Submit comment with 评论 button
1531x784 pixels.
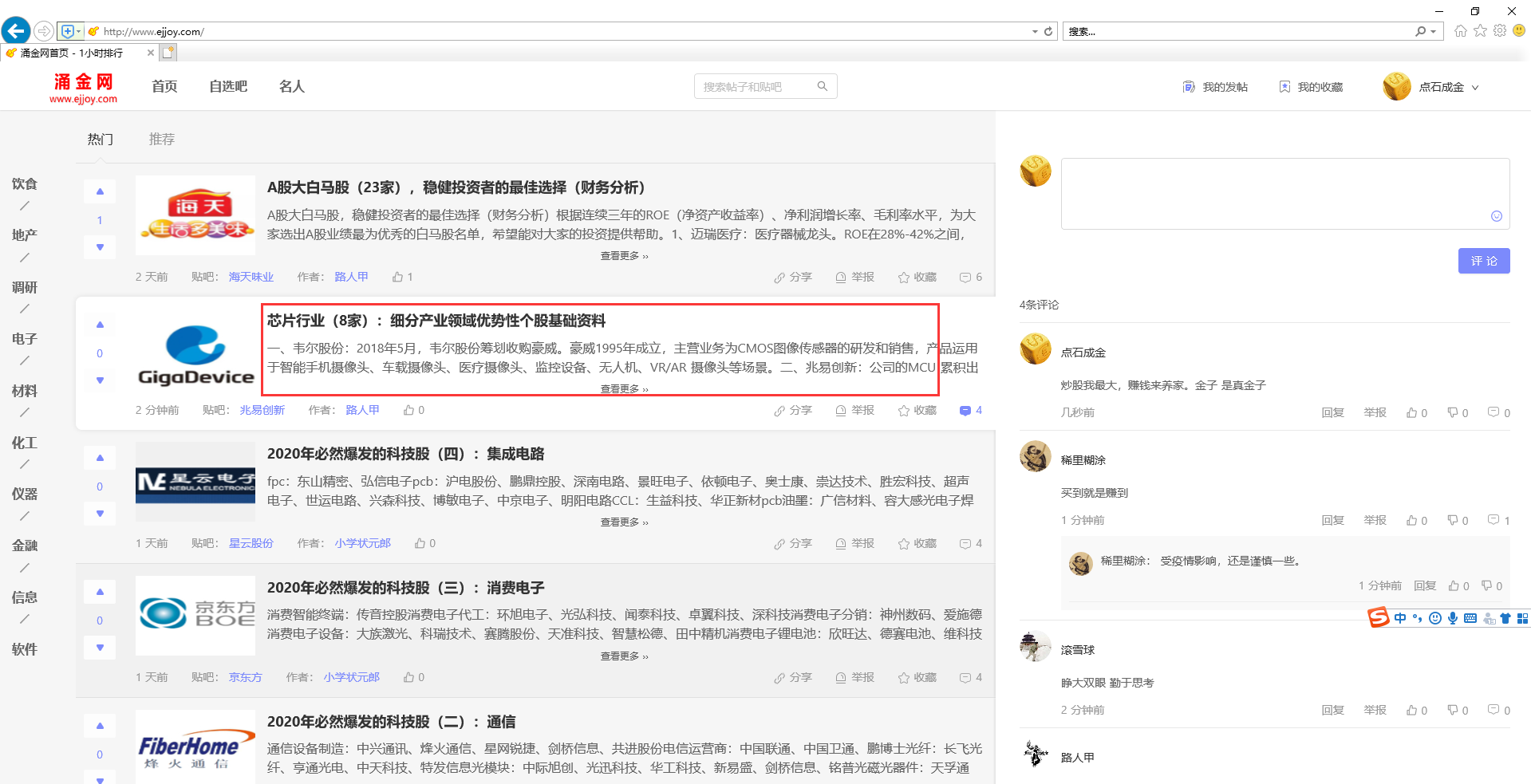point(1484,261)
